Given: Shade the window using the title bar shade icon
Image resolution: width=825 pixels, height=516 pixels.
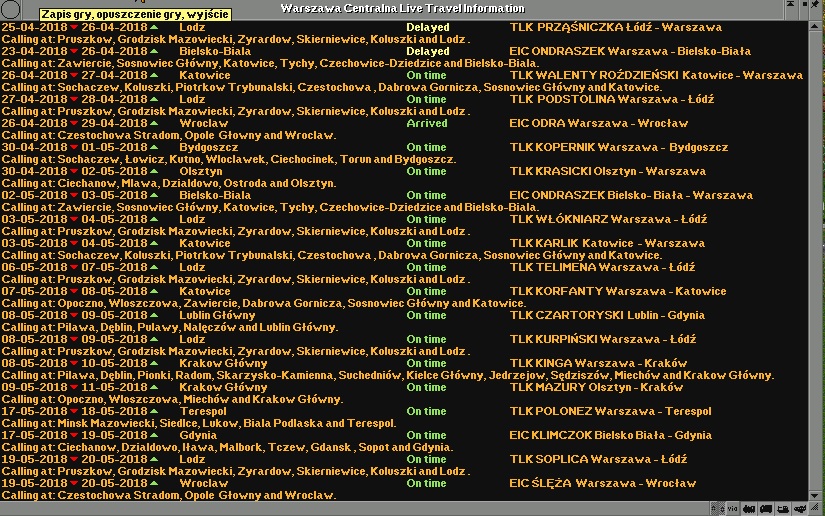Looking at the screenshot, I should point(791,5).
